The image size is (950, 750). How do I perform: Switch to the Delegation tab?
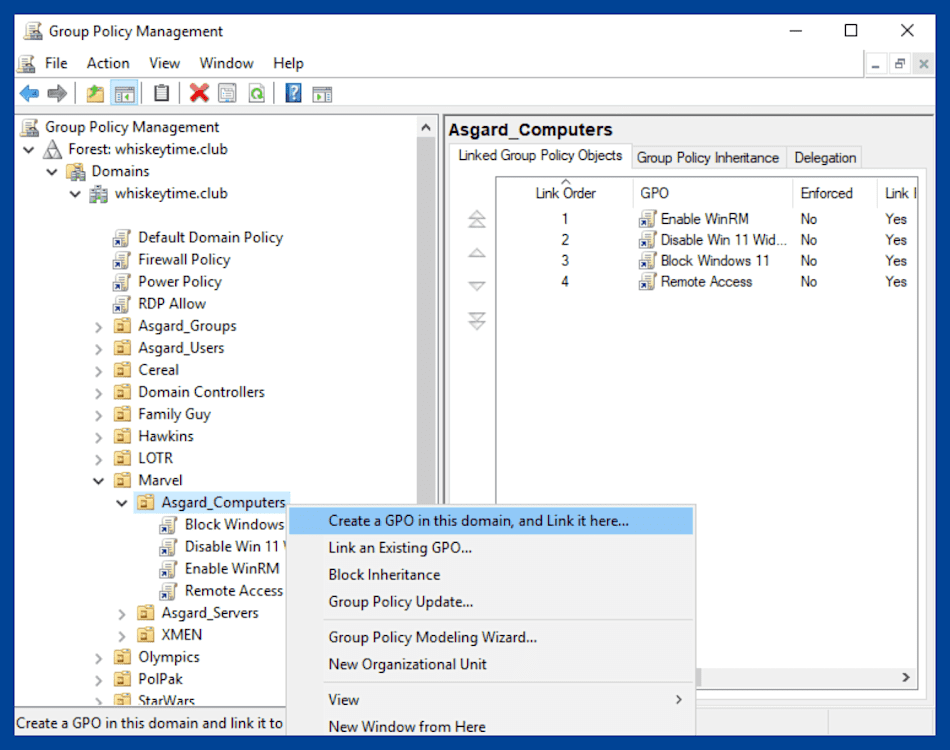pyautogui.click(x=824, y=157)
